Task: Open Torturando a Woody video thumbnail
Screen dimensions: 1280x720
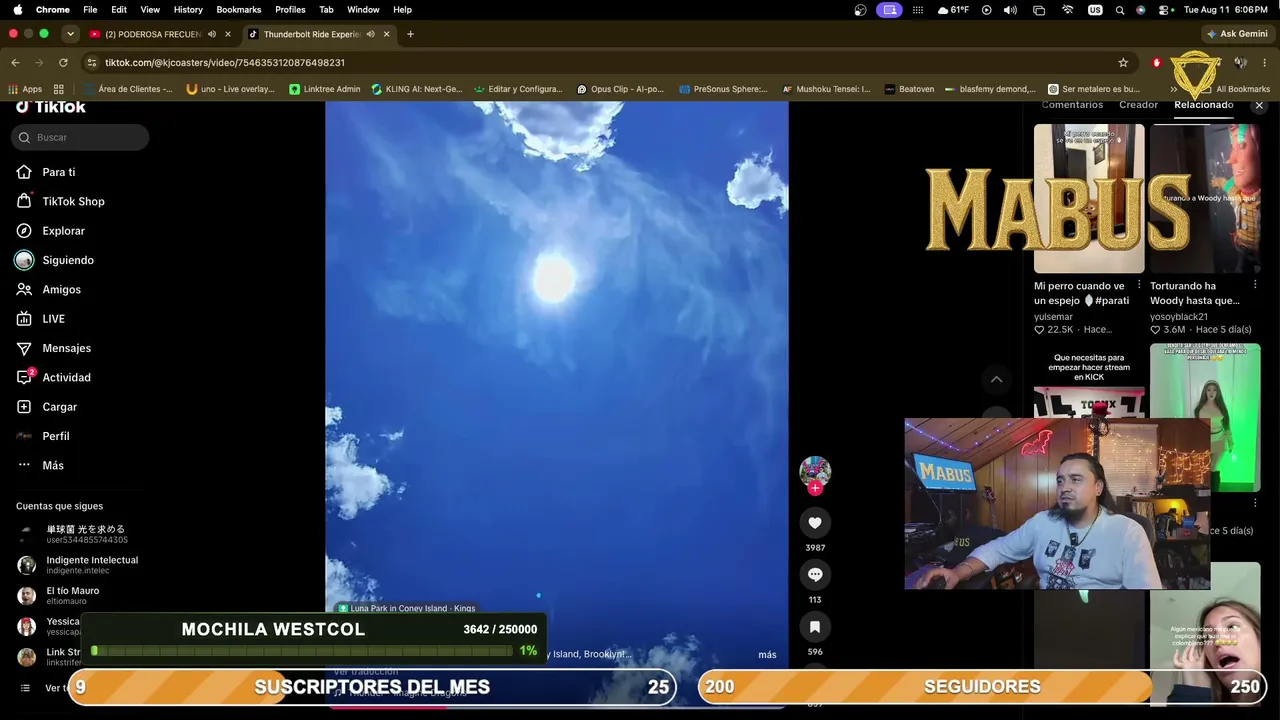Action: [1205, 199]
